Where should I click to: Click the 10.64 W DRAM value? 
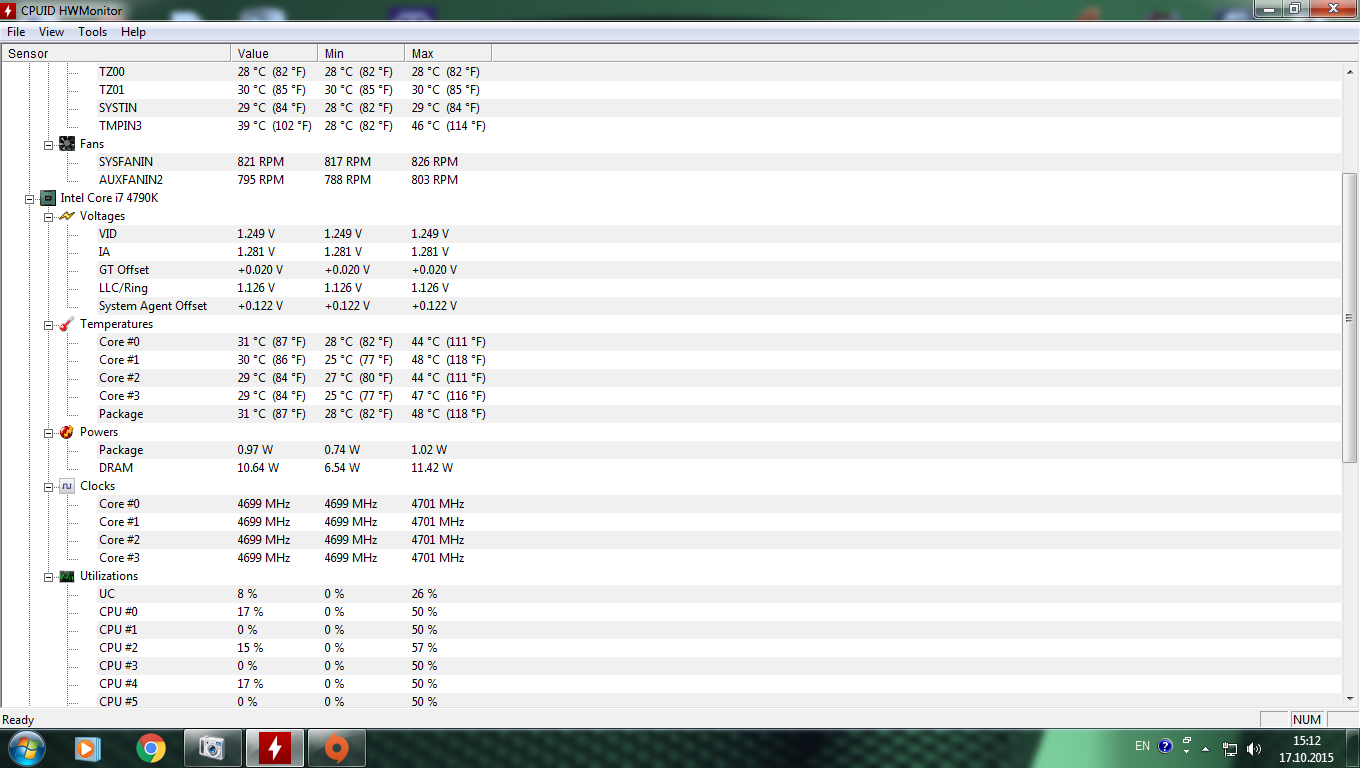pyautogui.click(x=258, y=468)
